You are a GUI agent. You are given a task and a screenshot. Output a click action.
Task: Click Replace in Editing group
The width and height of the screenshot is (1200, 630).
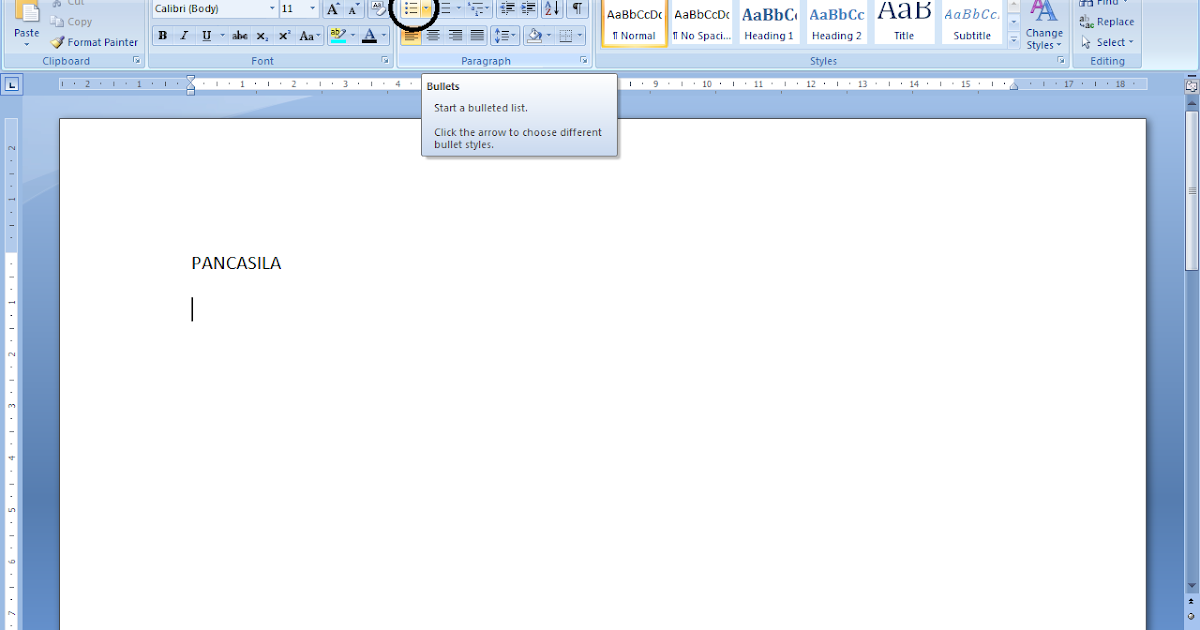[1107, 22]
